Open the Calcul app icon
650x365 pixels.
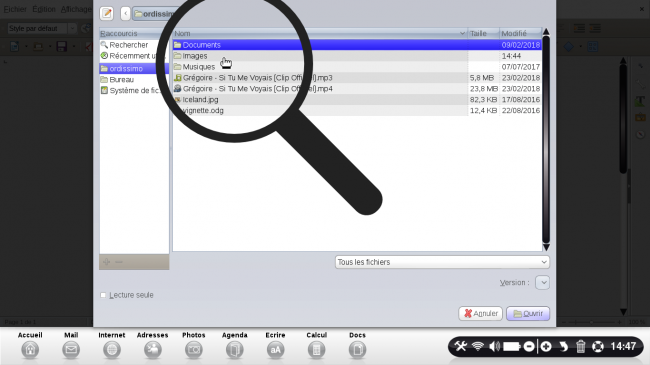point(316,350)
